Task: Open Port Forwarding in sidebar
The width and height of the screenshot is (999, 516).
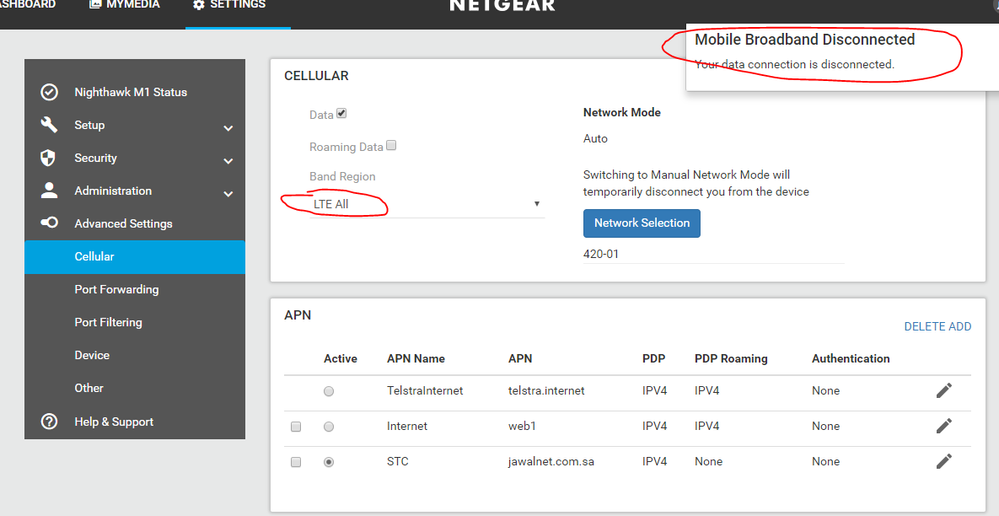Action: (x=116, y=289)
